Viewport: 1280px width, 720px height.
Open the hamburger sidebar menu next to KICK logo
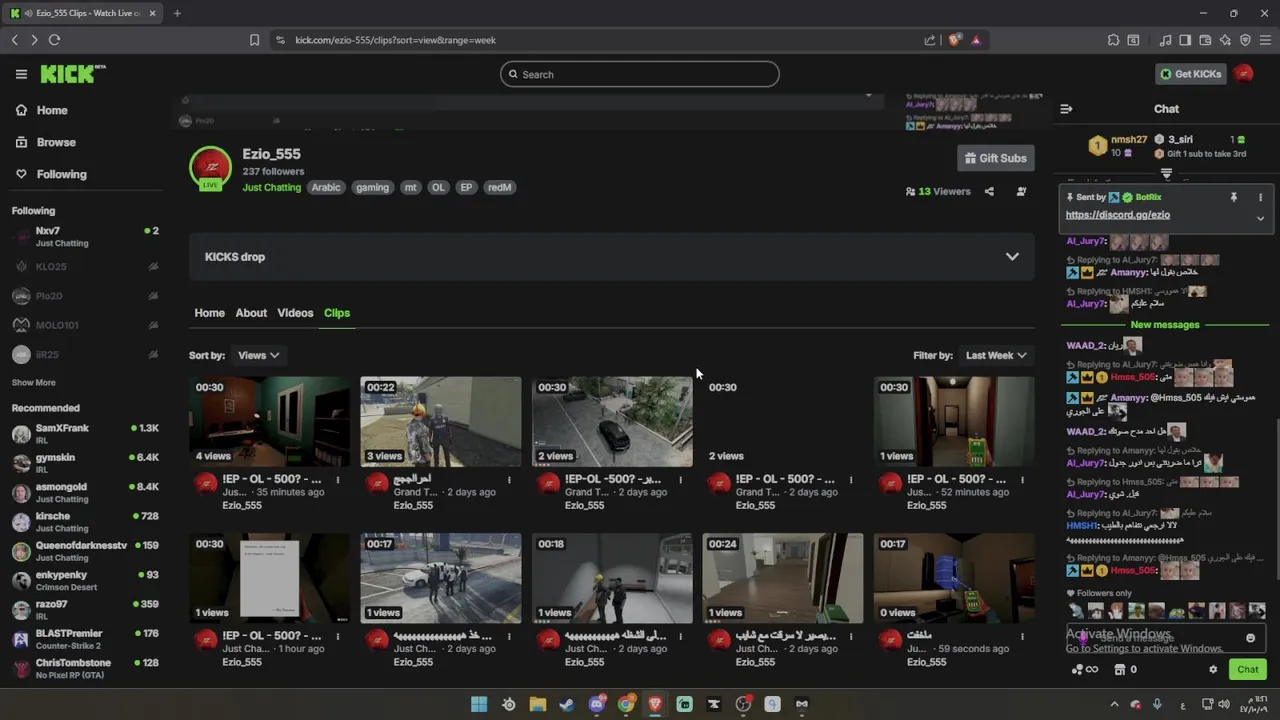[x=21, y=74]
